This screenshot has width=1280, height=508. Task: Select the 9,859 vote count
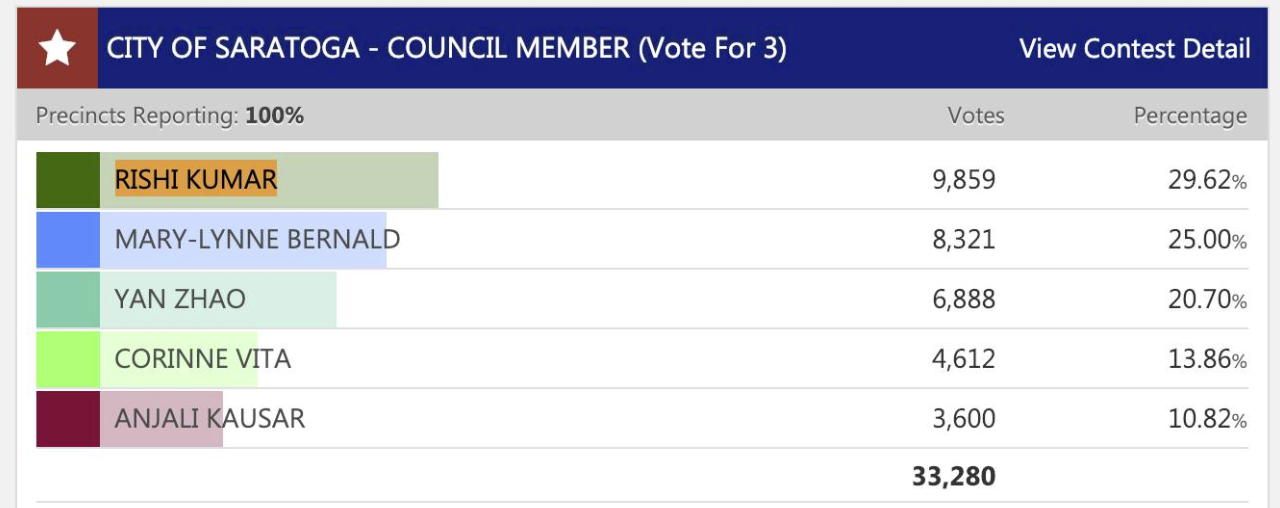tap(964, 180)
